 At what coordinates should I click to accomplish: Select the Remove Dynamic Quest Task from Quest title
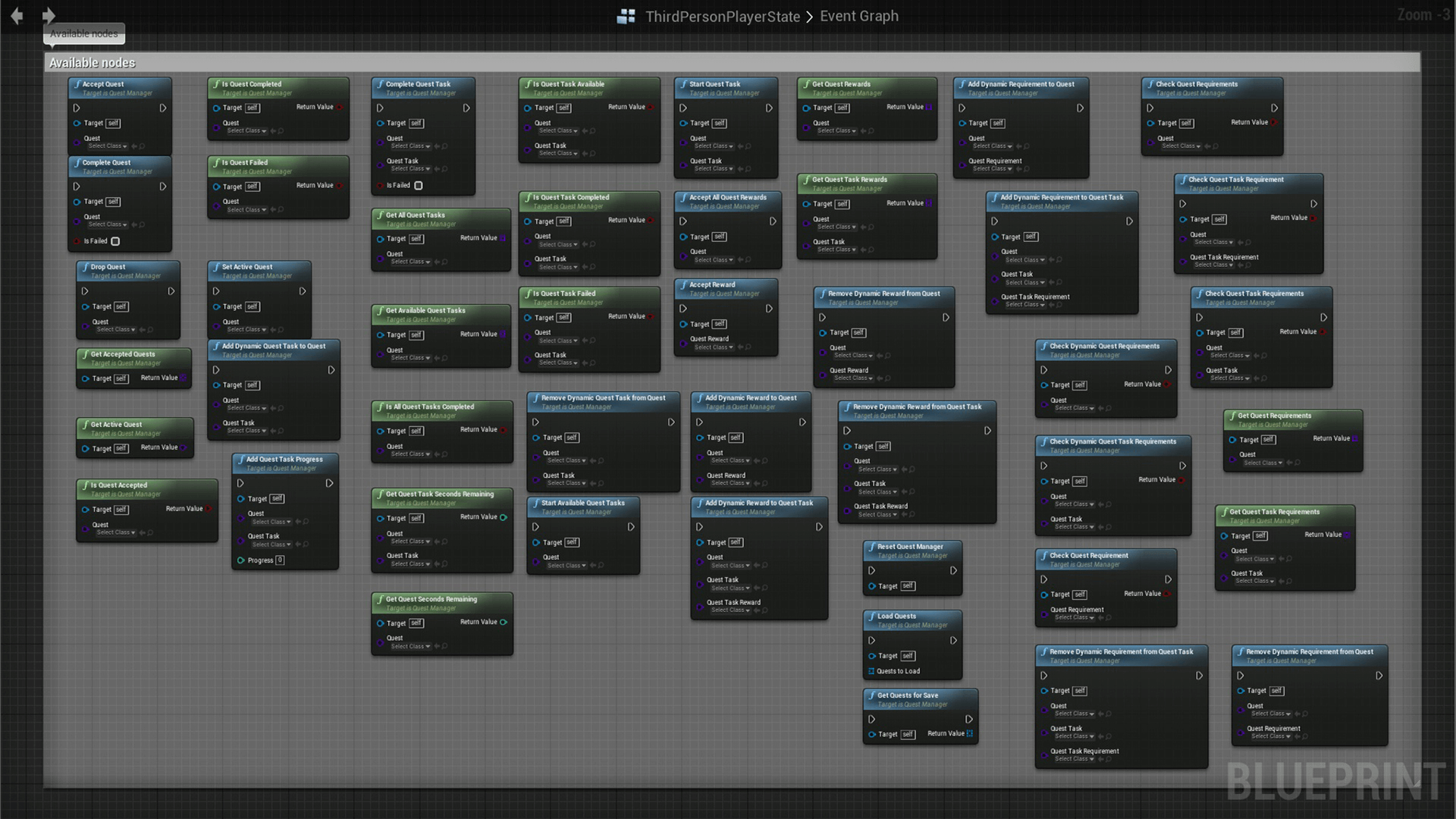coord(604,397)
